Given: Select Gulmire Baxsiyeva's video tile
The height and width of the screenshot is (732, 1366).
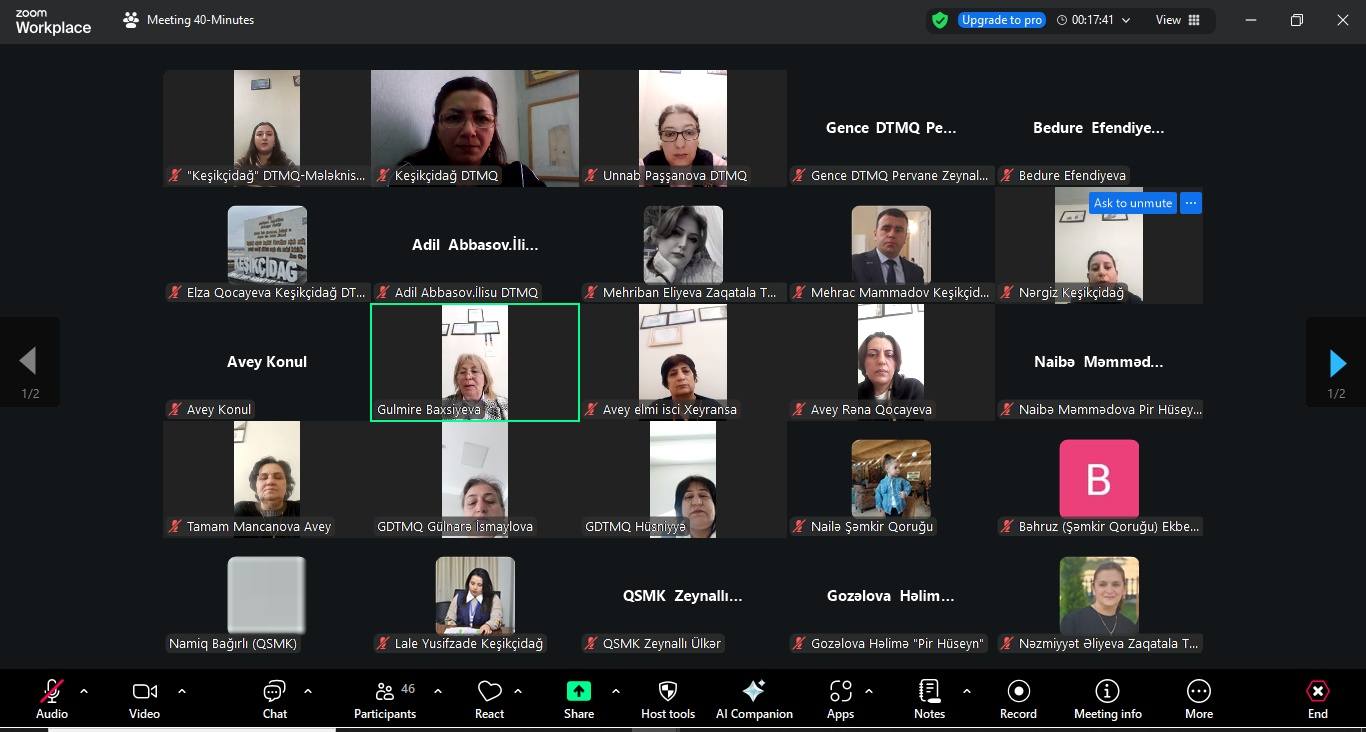Looking at the screenshot, I should click(475, 361).
